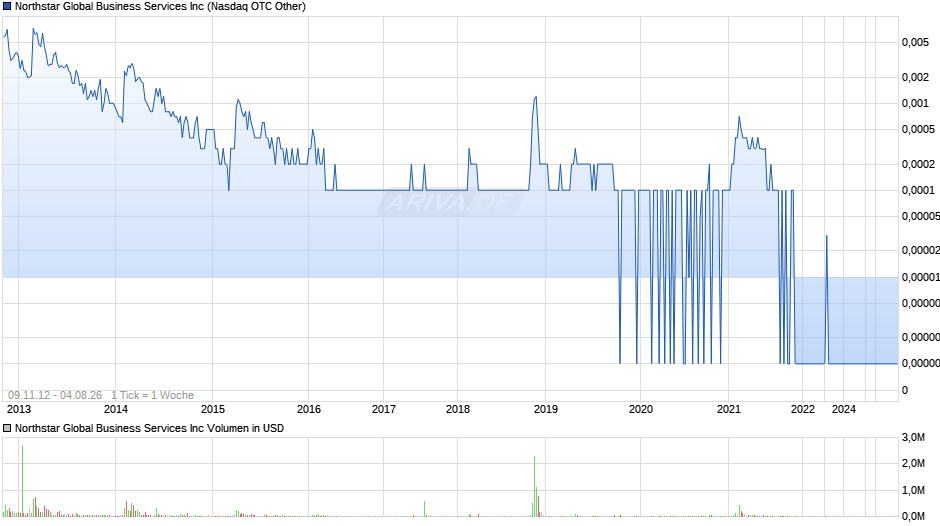Click the chart title Northstar Global Business Services Inc (Nasdaq OTC Other)
Screen dimensions: 940x526
click(160, 7)
